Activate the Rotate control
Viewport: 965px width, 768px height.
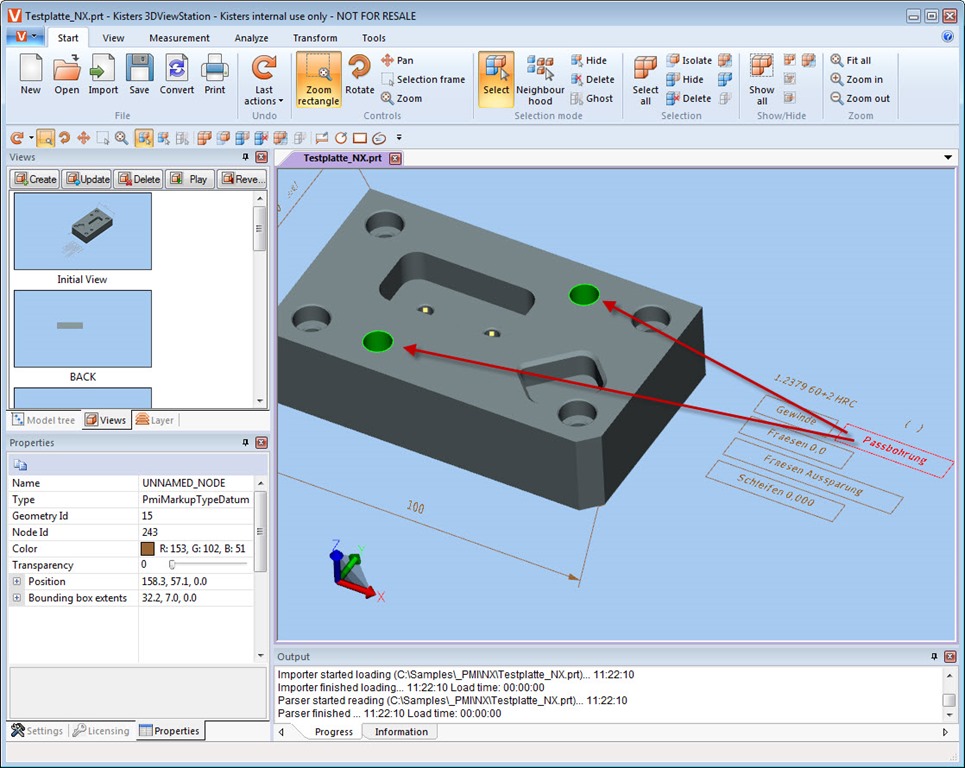tap(359, 75)
